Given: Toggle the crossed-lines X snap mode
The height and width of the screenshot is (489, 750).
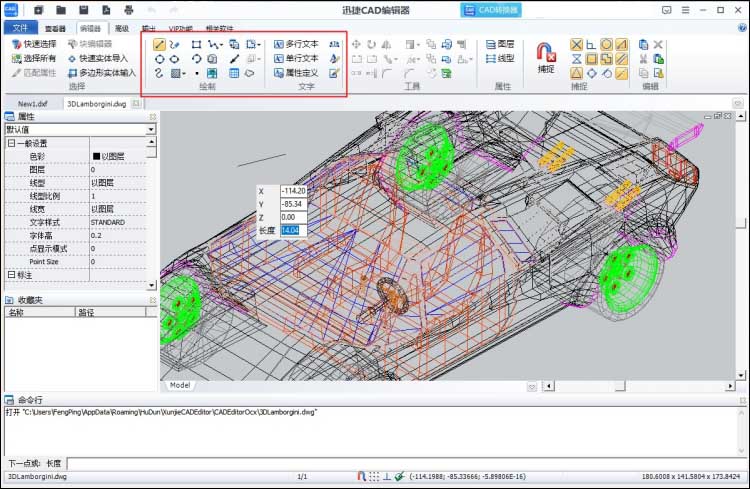Looking at the screenshot, I should 576,44.
